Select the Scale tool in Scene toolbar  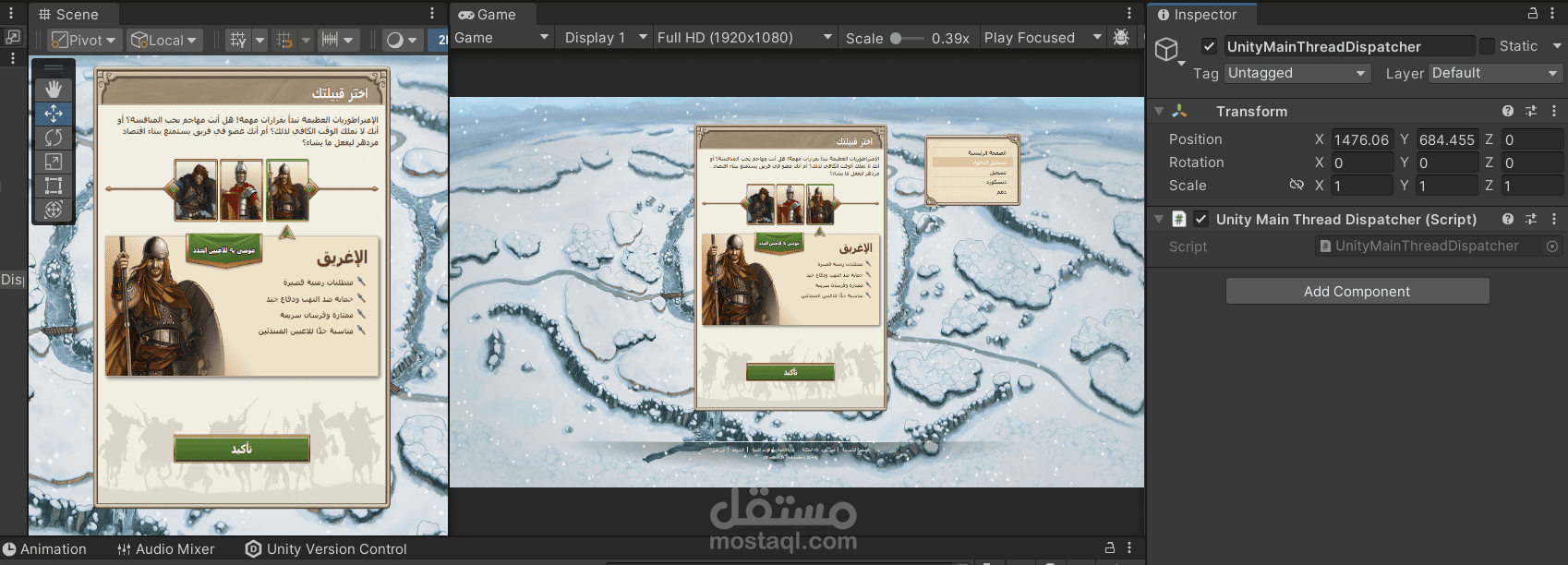click(x=54, y=162)
